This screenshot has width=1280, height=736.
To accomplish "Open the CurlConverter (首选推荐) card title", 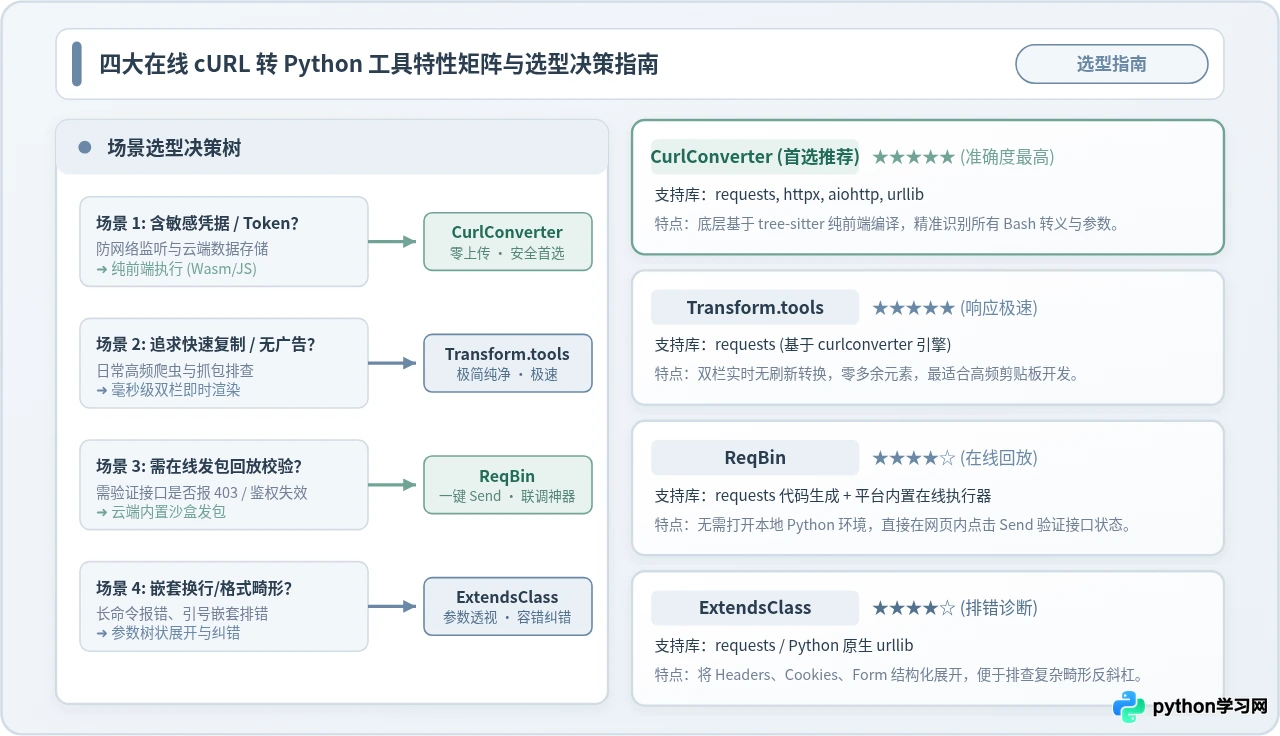I will pyautogui.click(x=755, y=157).
